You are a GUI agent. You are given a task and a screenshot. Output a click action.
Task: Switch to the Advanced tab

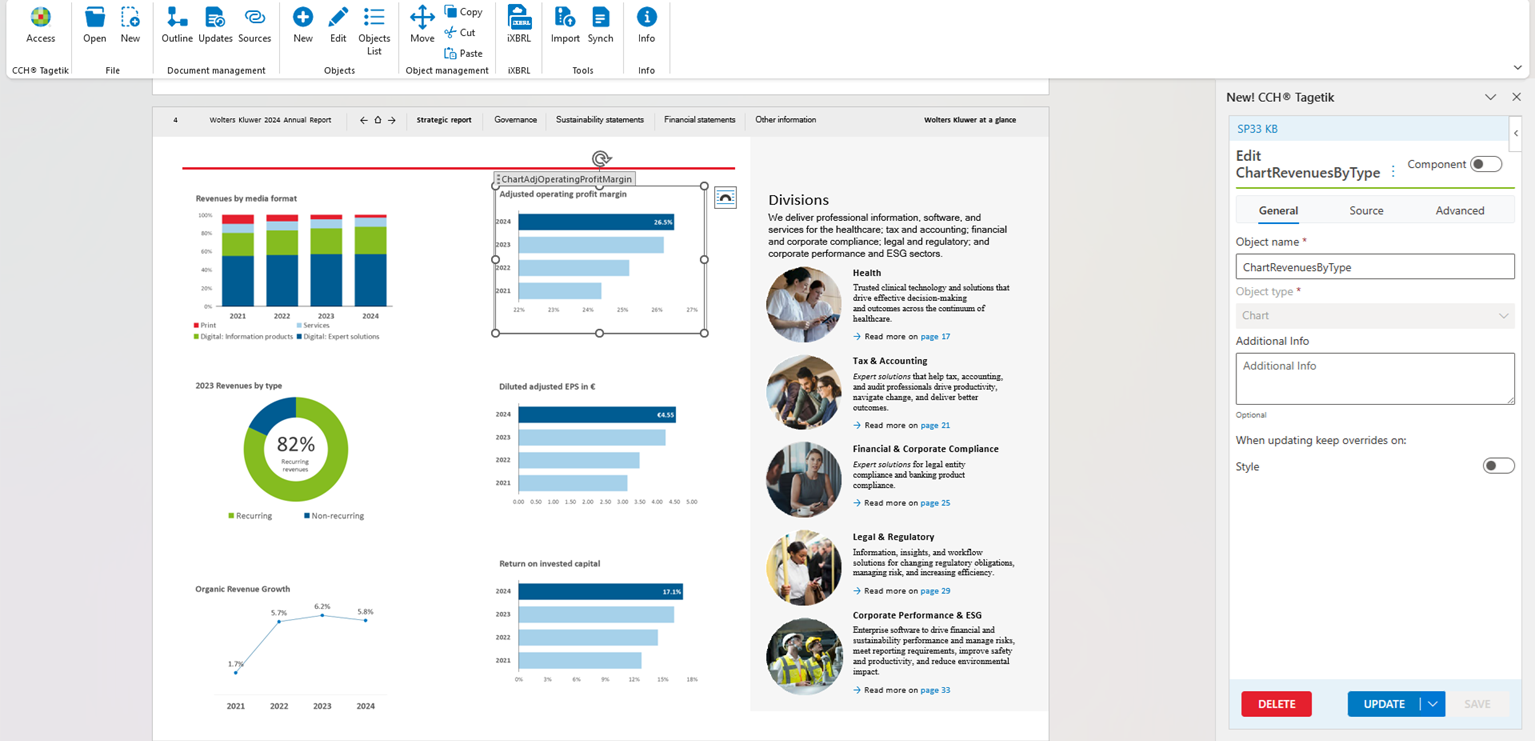coord(1460,210)
